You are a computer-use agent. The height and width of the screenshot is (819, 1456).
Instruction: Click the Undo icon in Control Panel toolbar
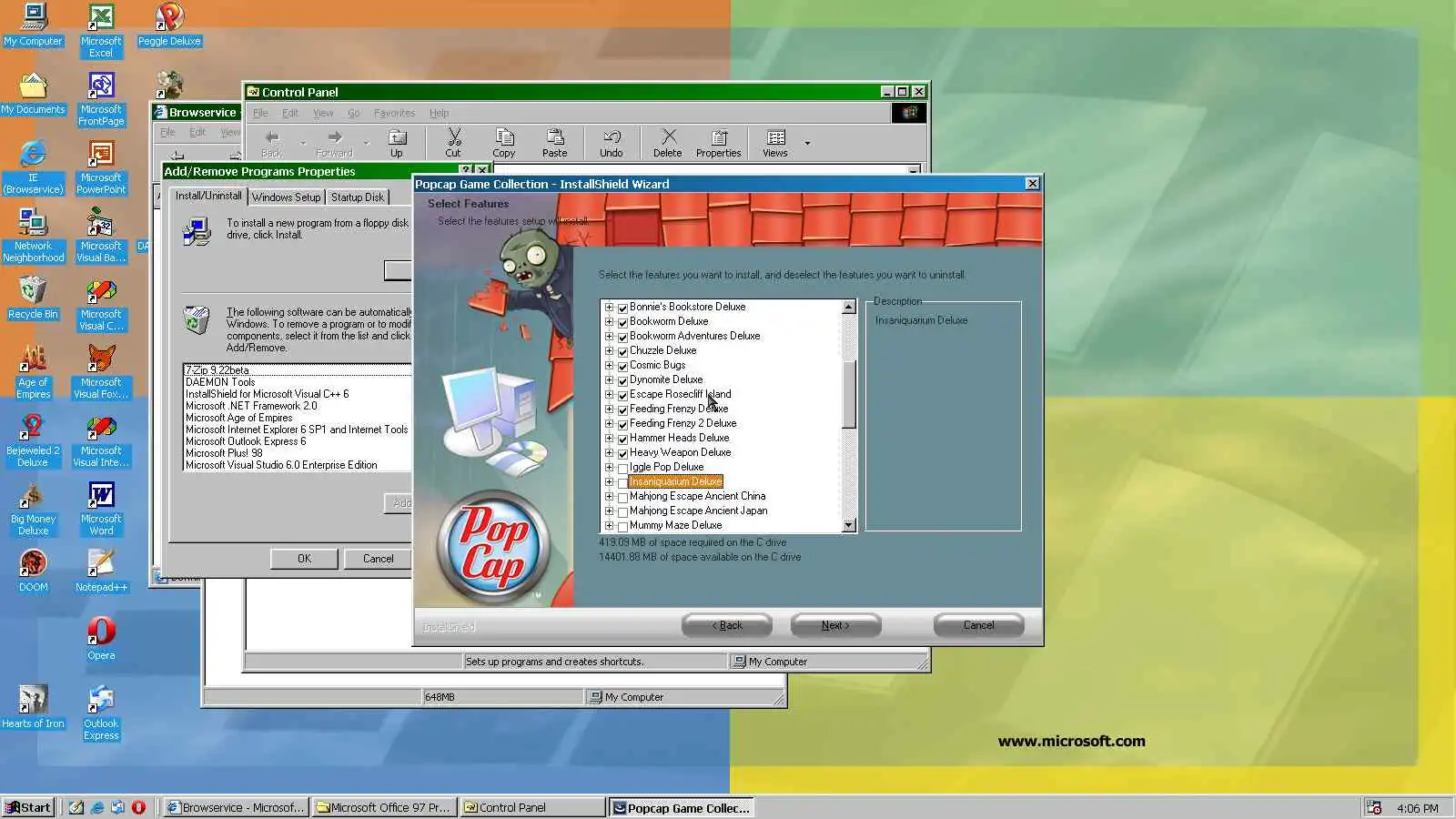tap(612, 143)
